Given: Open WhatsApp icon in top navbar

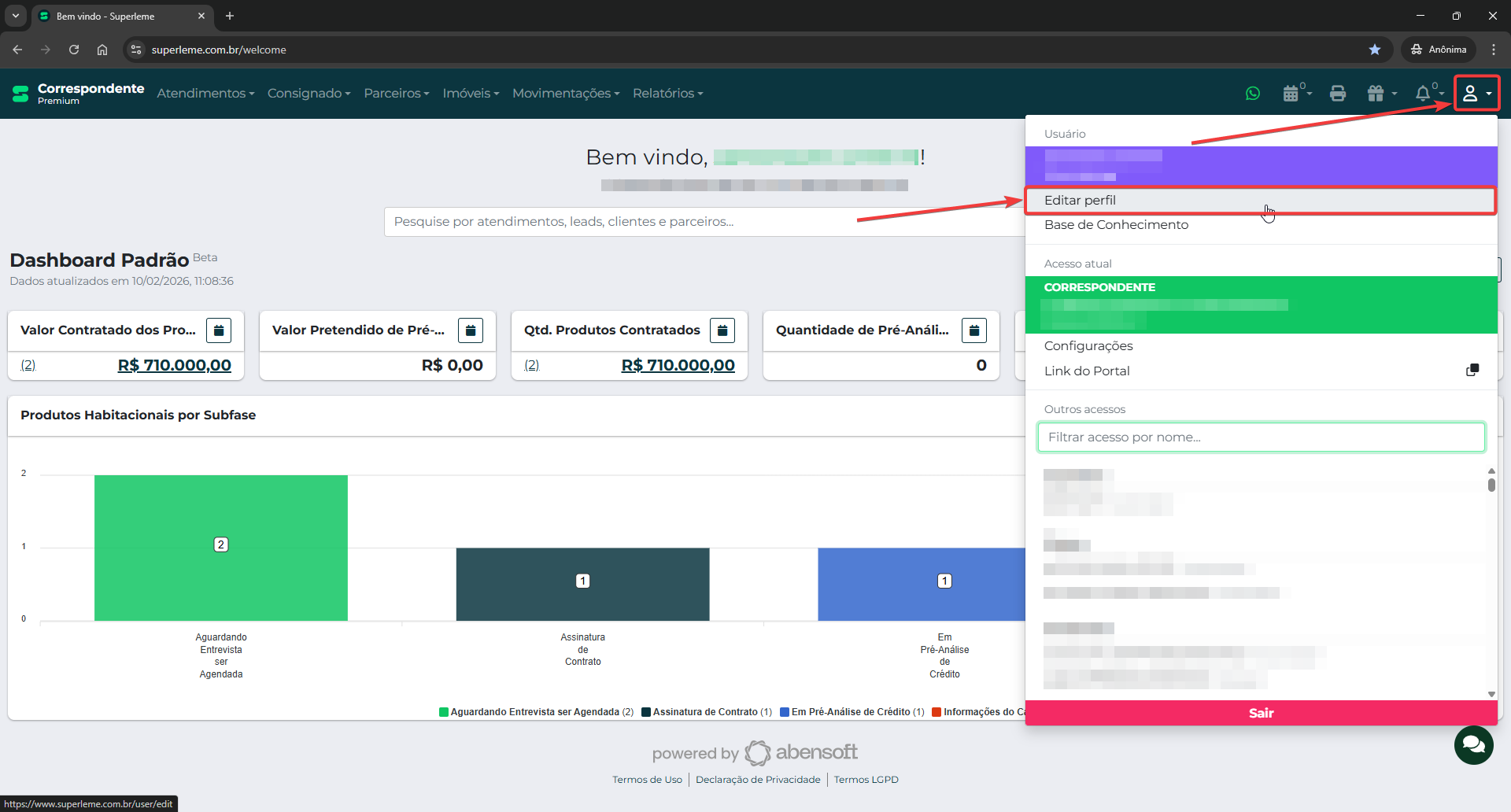Looking at the screenshot, I should pos(1253,94).
